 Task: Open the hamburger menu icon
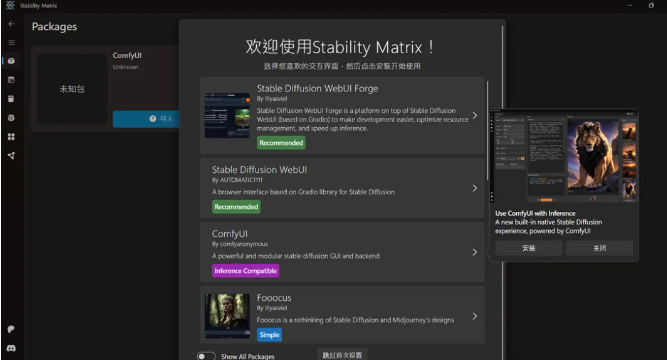tap(11, 43)
